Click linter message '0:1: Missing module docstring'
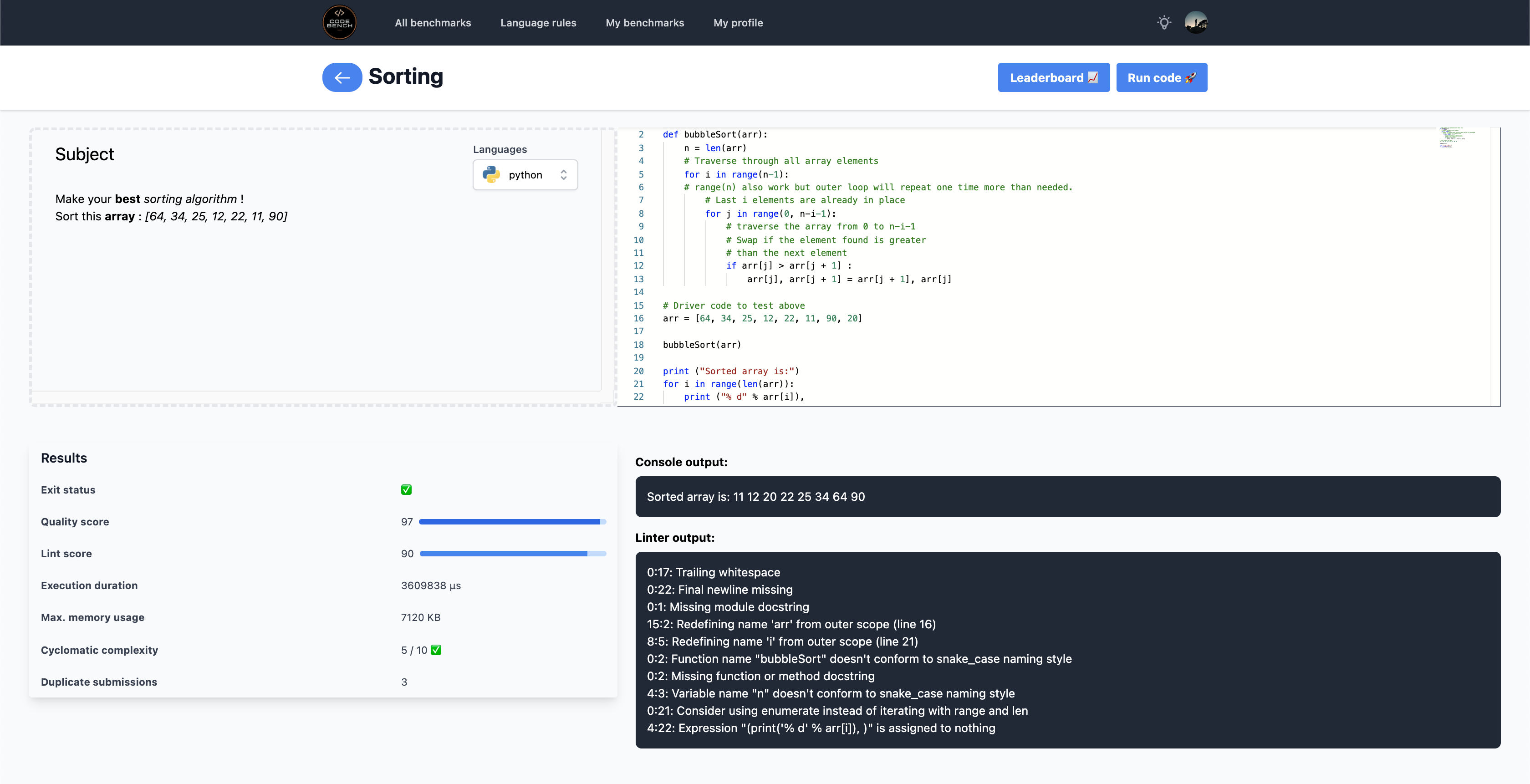The width and height of the screenshot is (1530, 784). pos(728,606)
